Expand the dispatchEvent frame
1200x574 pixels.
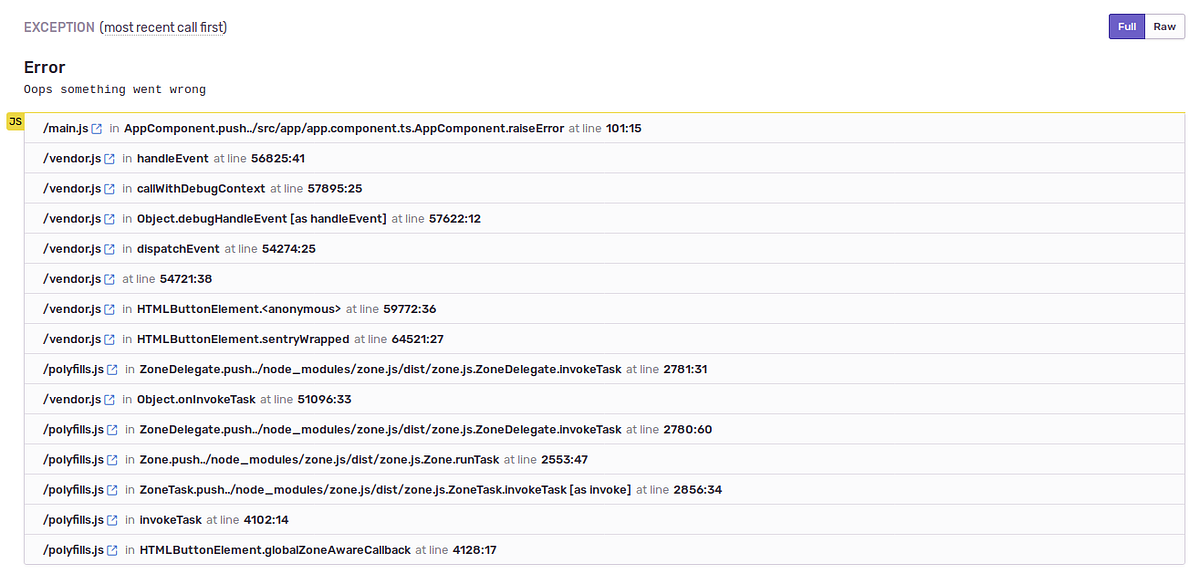pyautogui.click(x=604, y=249)
